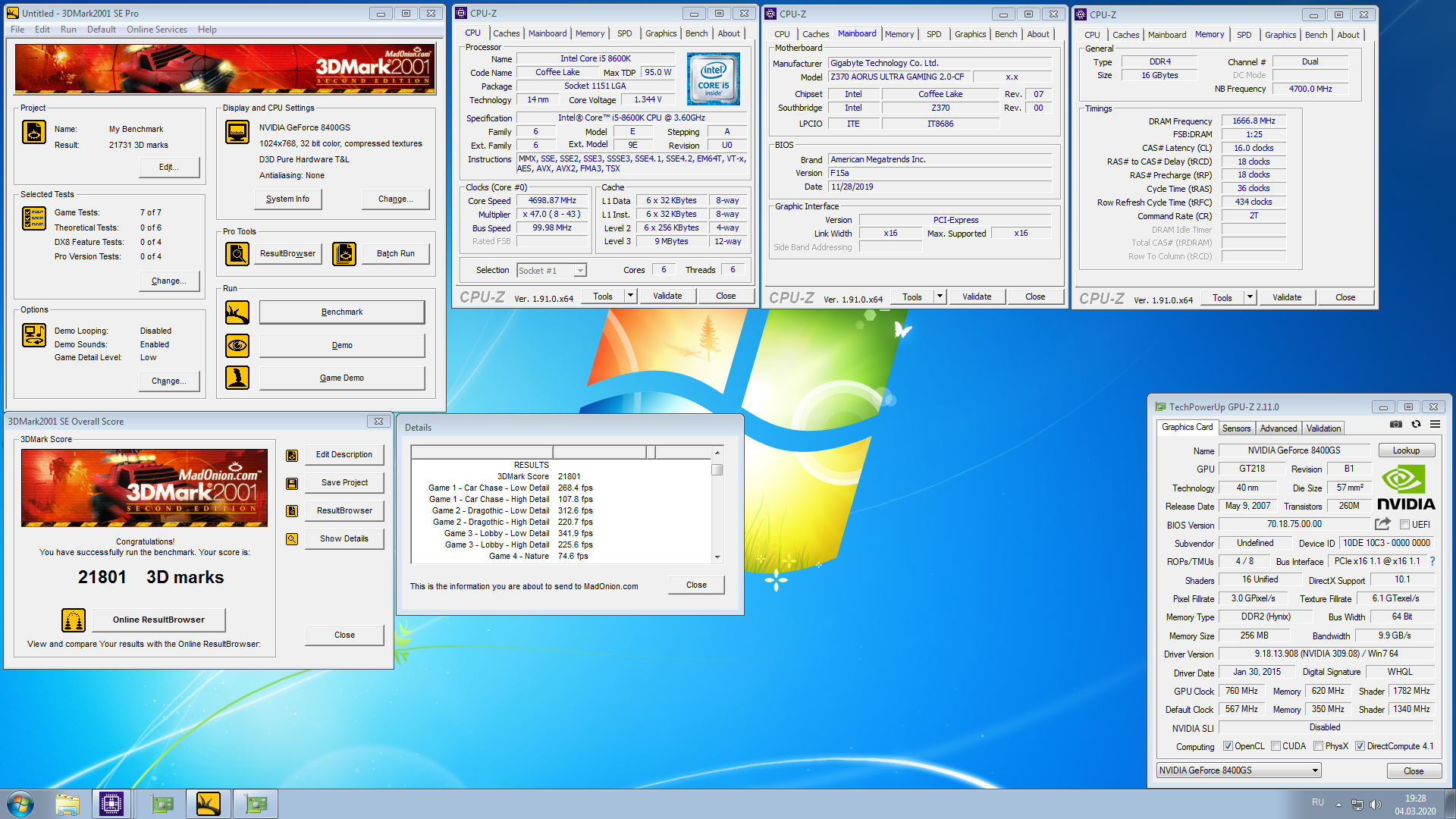Open the GPU-Z hamburger menu icon
Screen dimensions: 1456x819
pos(1436,424)
